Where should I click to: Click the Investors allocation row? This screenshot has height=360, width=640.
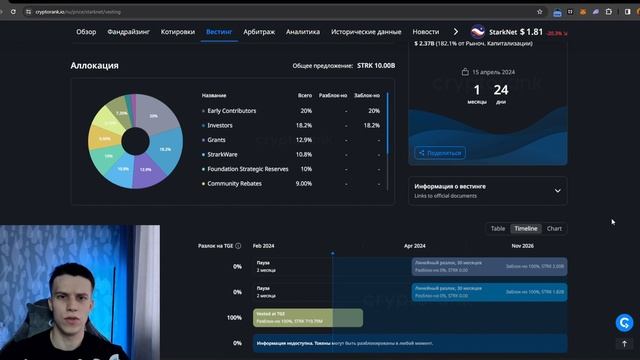(291, 125)
